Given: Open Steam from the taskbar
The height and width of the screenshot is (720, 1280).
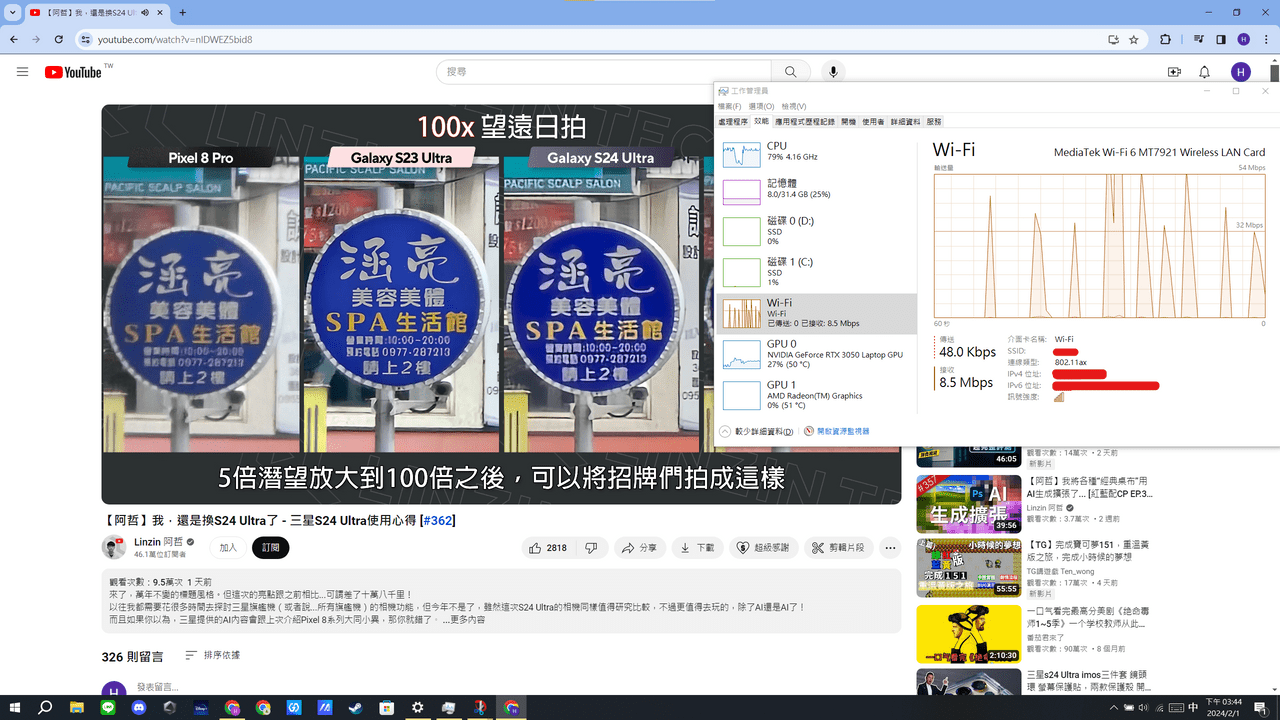Looking at the screenshot, I should [356, 707].
